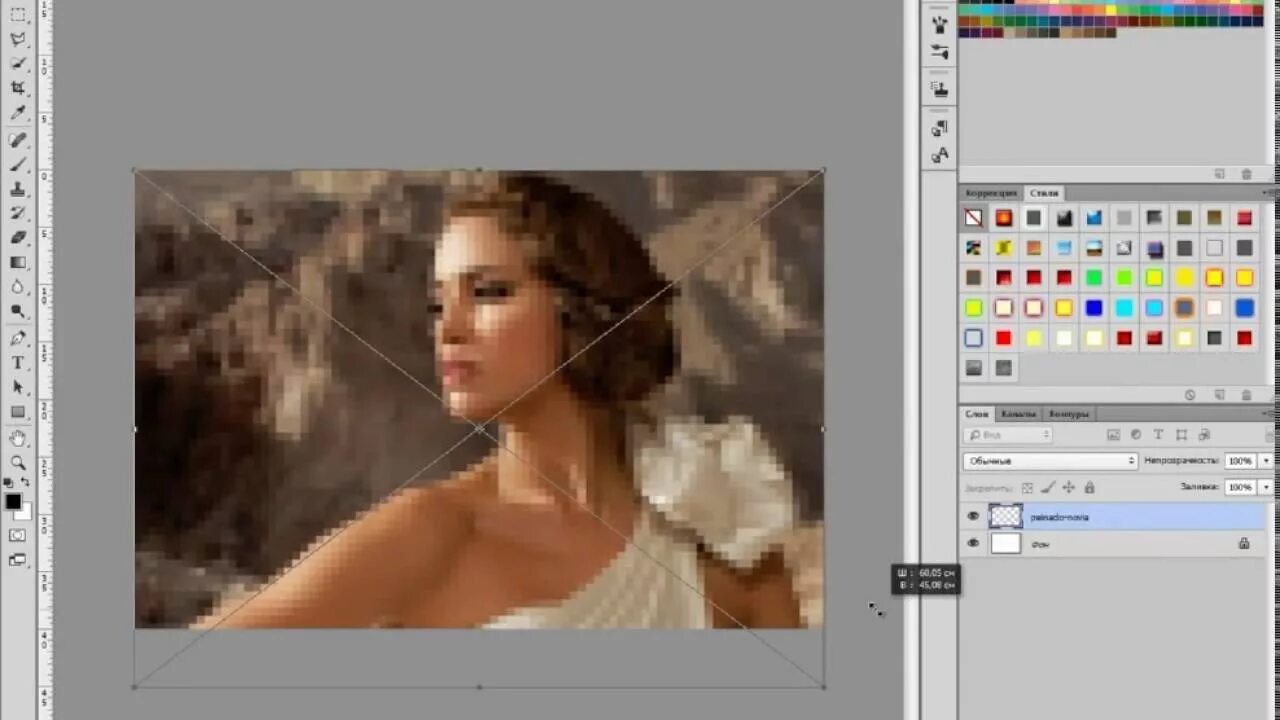
Task: Open the Paragraph Styles panel icon
Action: tap(939, 128)
